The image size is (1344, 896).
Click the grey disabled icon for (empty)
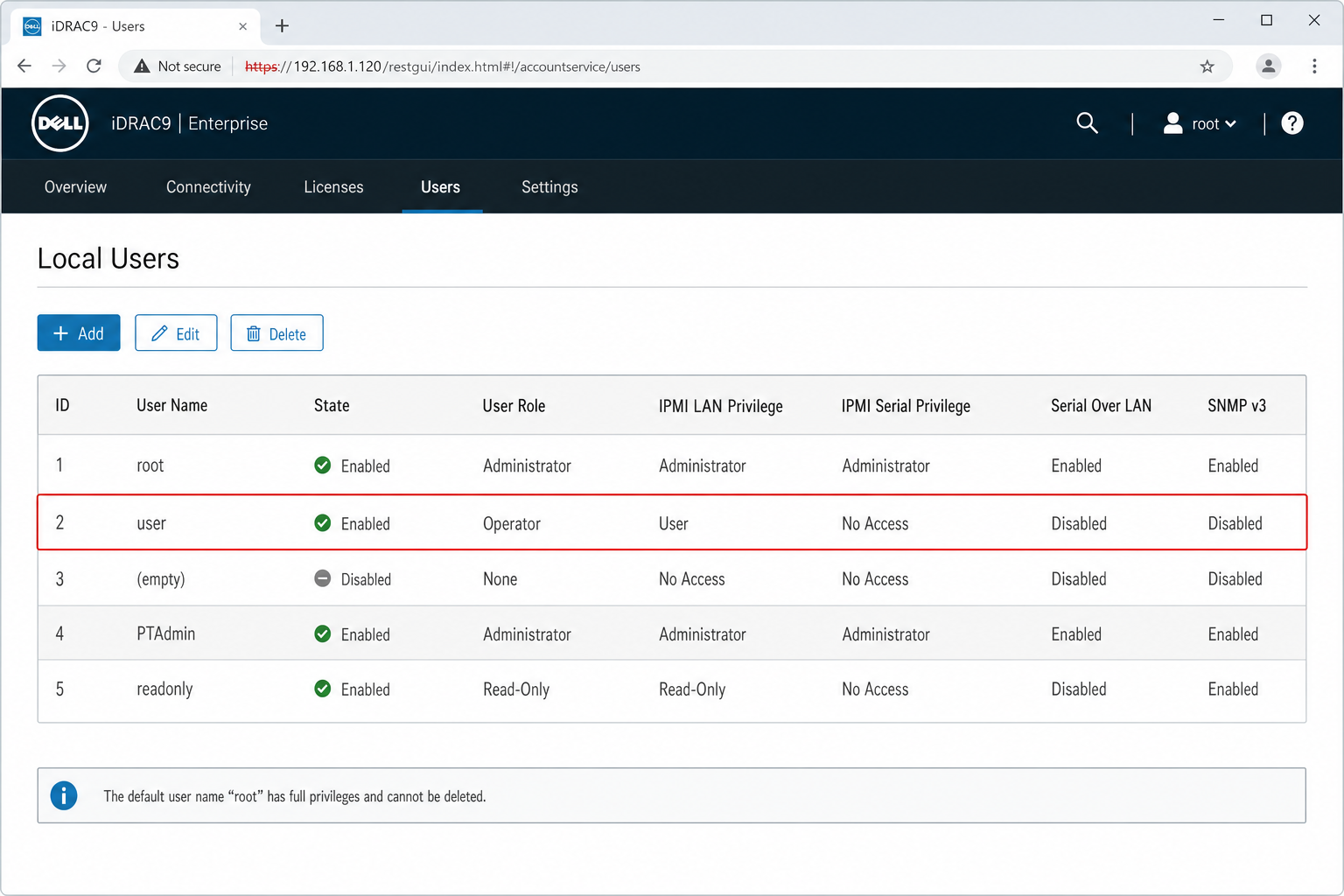click(323, 578)
